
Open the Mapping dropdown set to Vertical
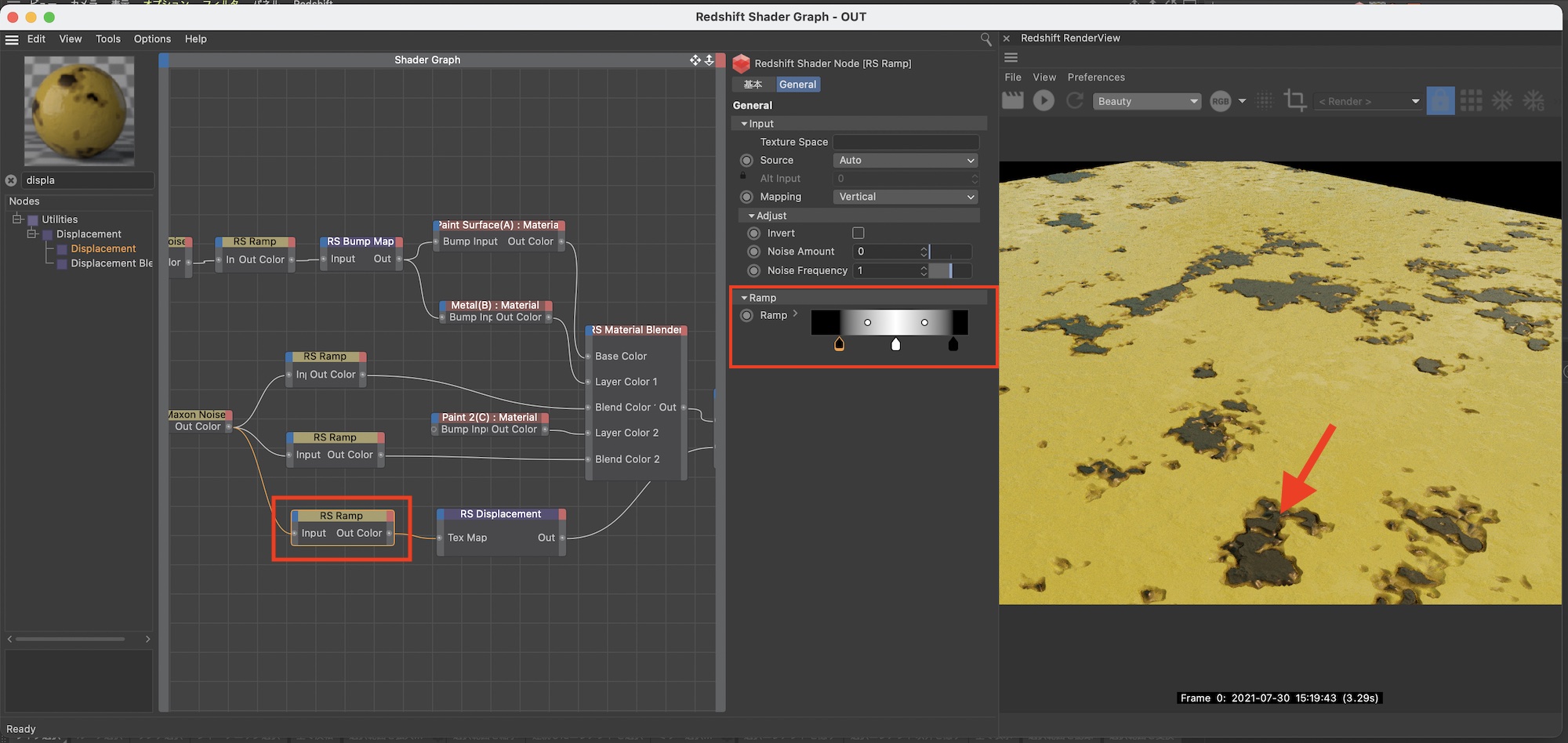[906, 197]
